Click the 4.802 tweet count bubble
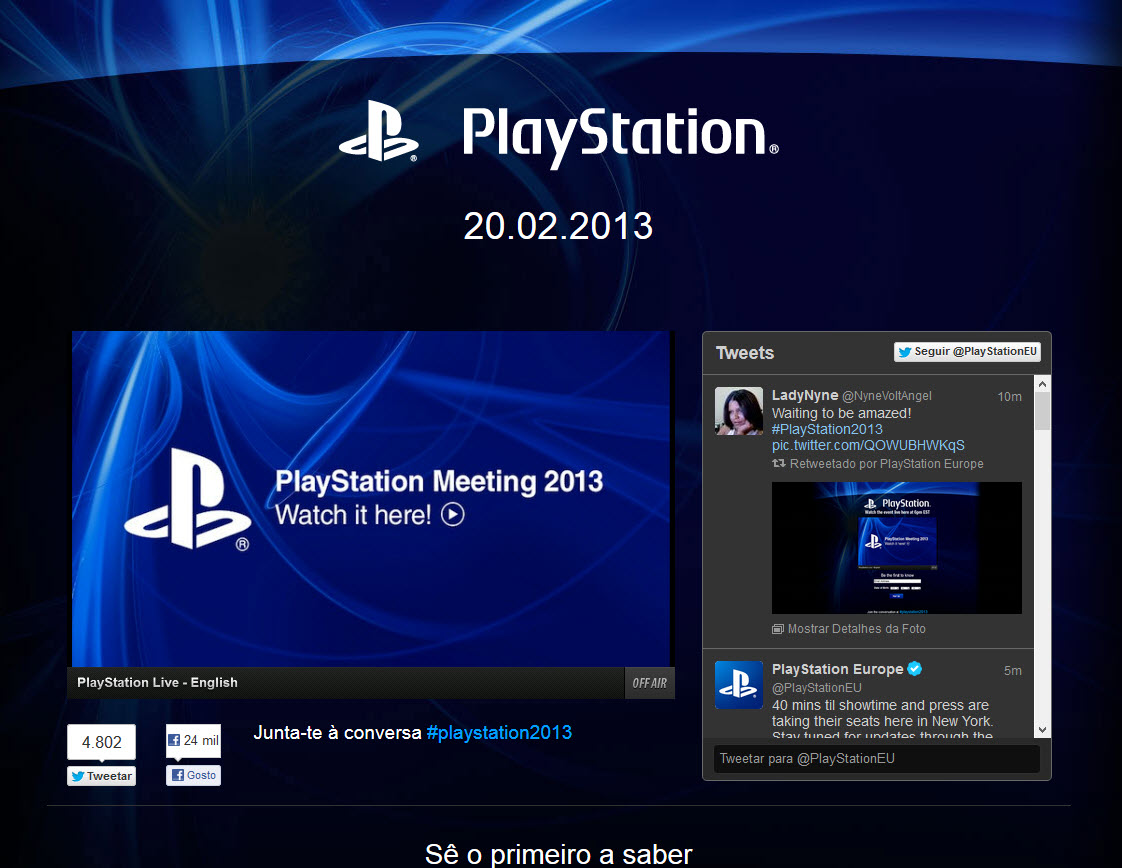Screen dimensions: 1122x868 pyautogui.click(x=101, y=742)
